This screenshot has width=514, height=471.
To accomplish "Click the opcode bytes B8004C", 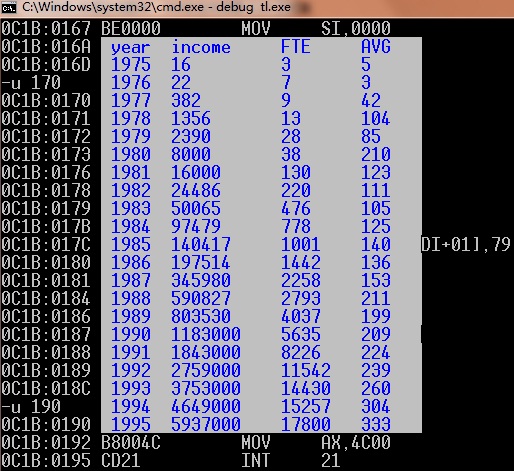I will coord(131,442).
